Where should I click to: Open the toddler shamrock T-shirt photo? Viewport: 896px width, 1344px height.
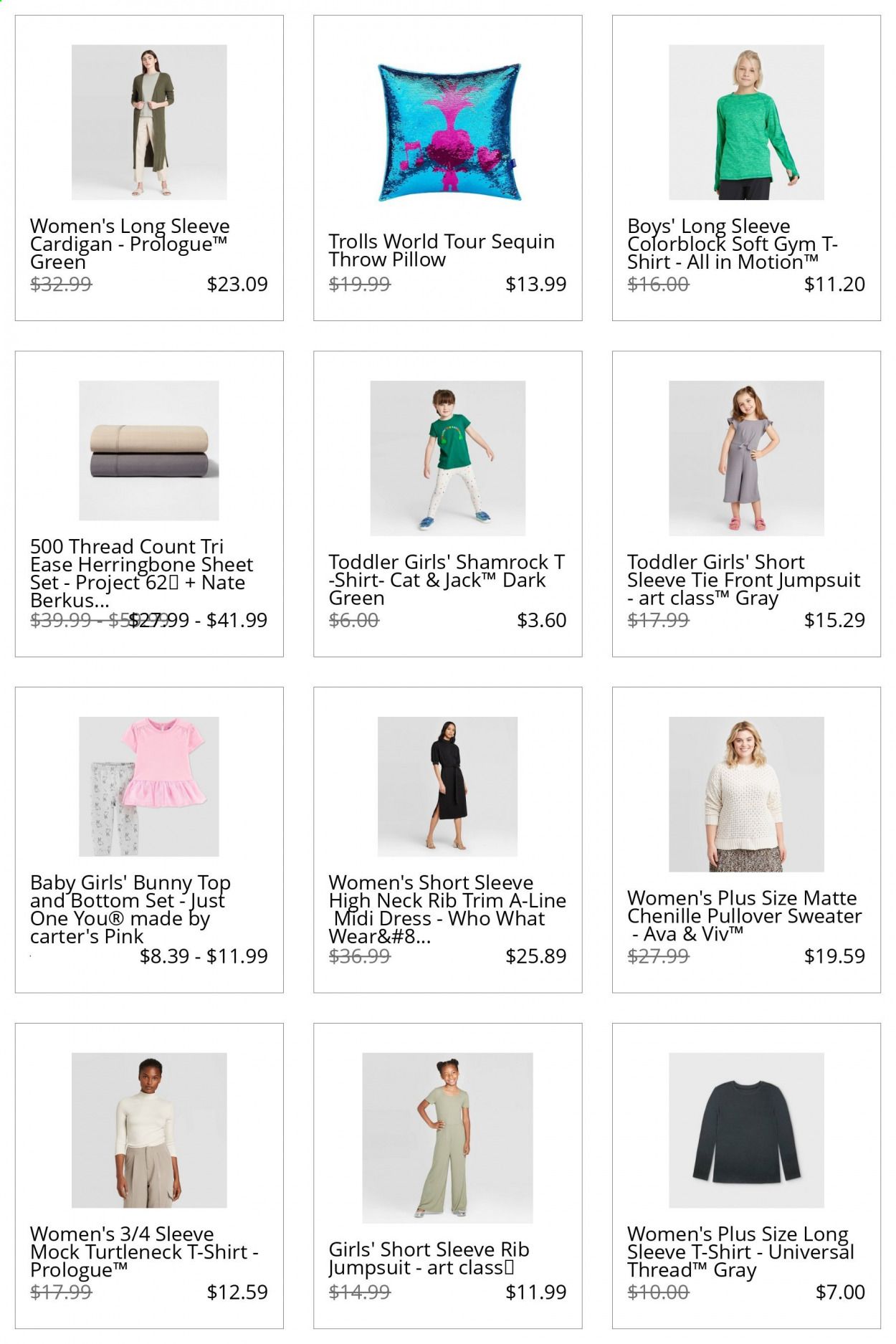click(x=448, y=458)
